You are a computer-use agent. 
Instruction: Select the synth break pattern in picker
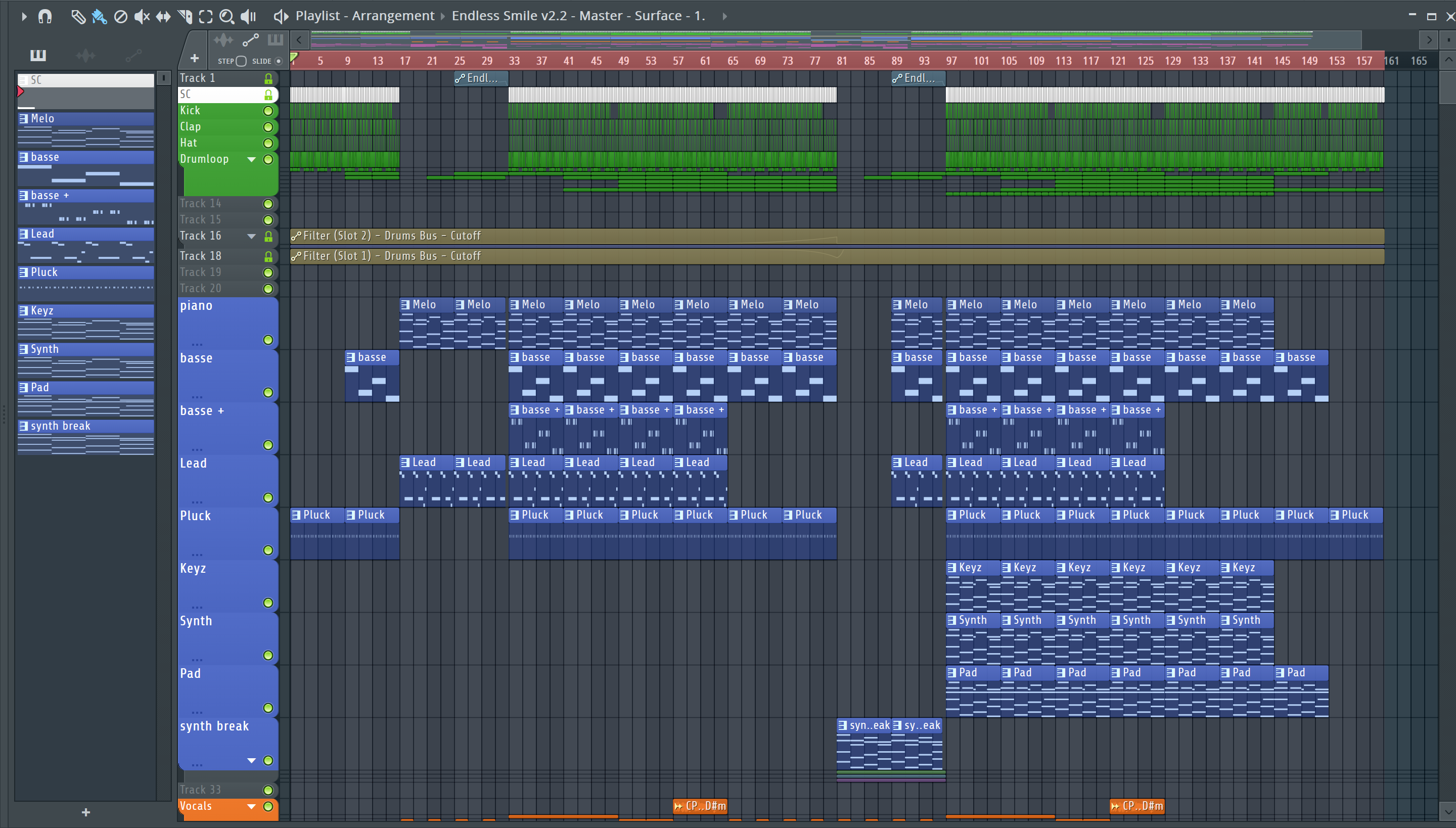pos(86,438)
